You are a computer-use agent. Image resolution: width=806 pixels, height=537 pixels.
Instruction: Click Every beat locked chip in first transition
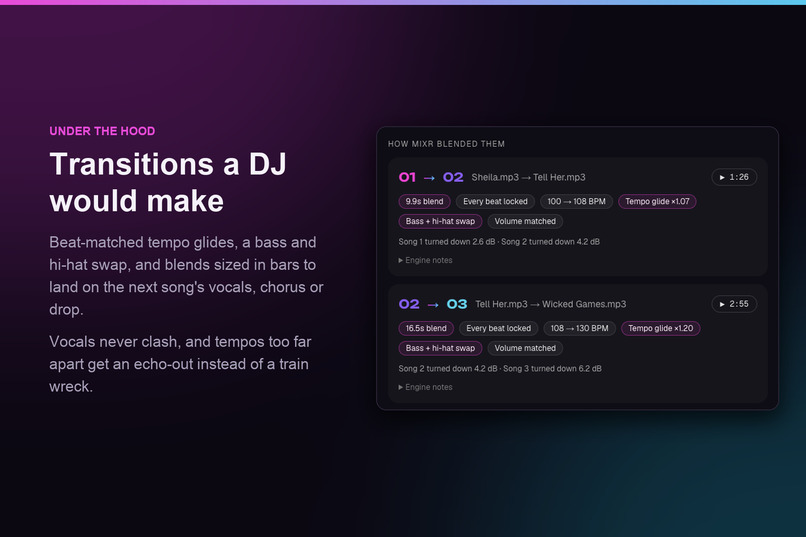(x=495, y=201)
